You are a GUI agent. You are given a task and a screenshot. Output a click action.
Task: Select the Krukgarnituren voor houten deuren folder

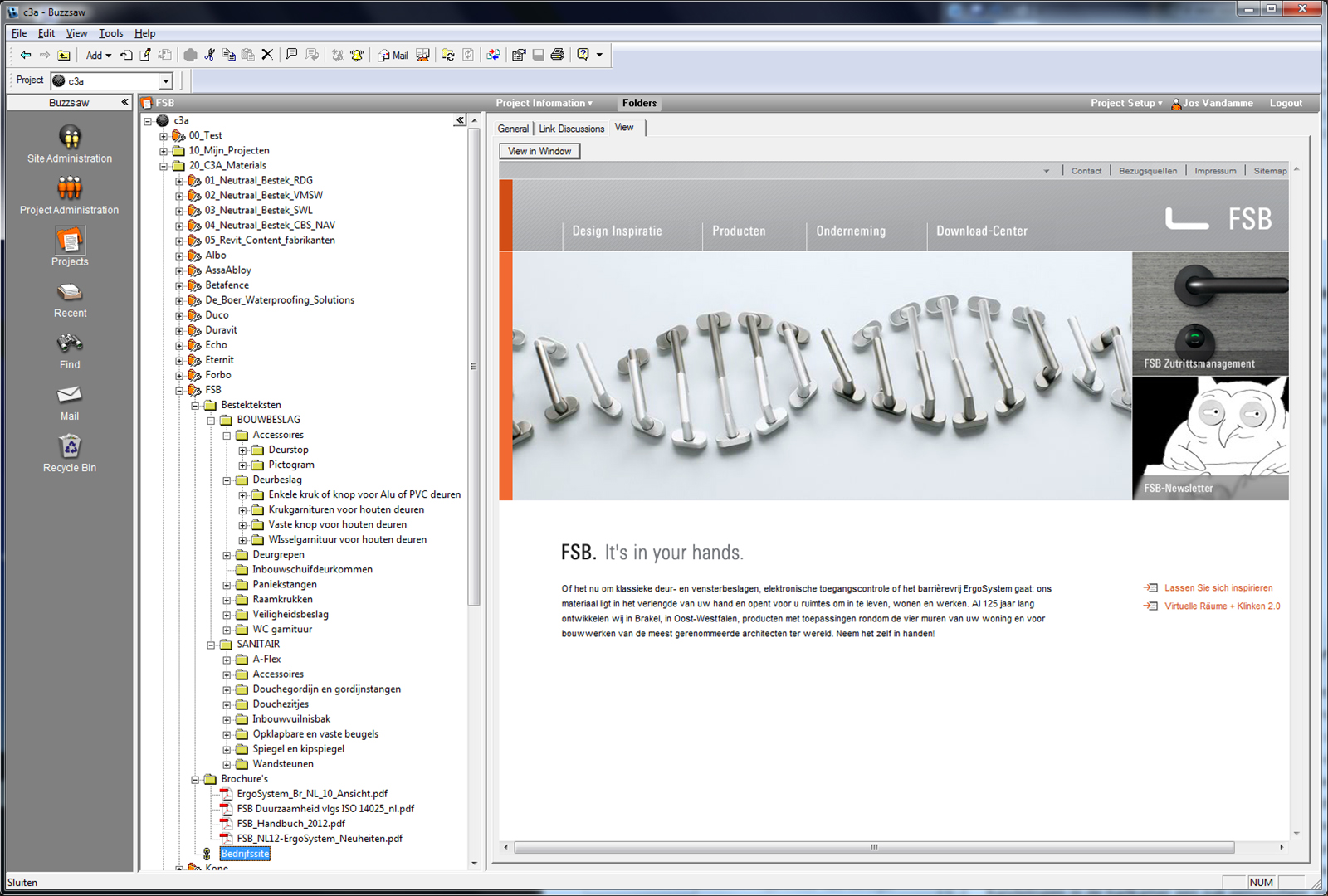point(346,510)
